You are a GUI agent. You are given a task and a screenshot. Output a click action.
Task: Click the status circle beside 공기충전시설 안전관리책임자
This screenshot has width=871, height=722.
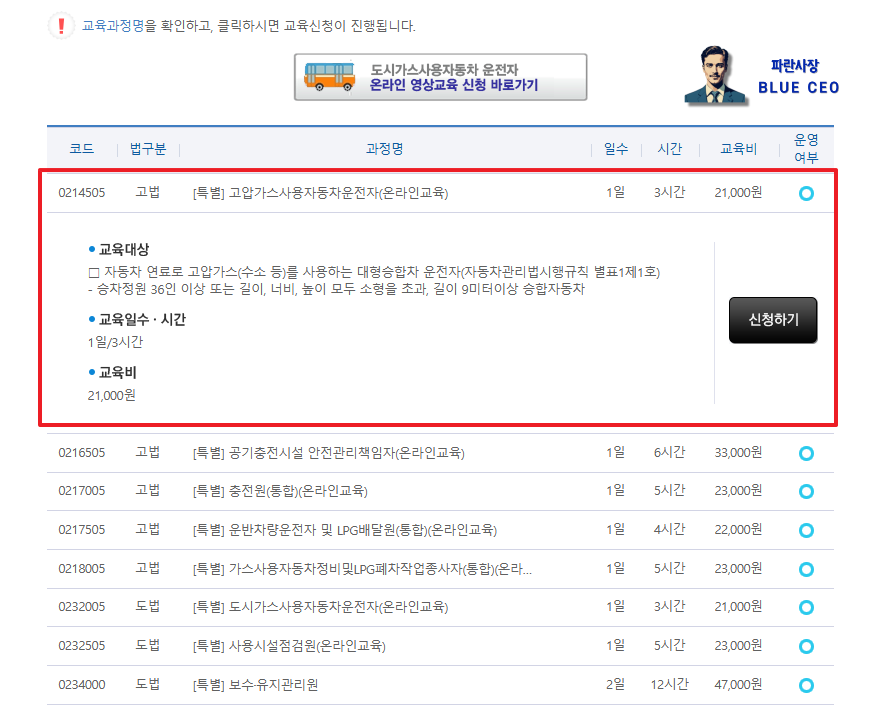click(x=806, y=453)
